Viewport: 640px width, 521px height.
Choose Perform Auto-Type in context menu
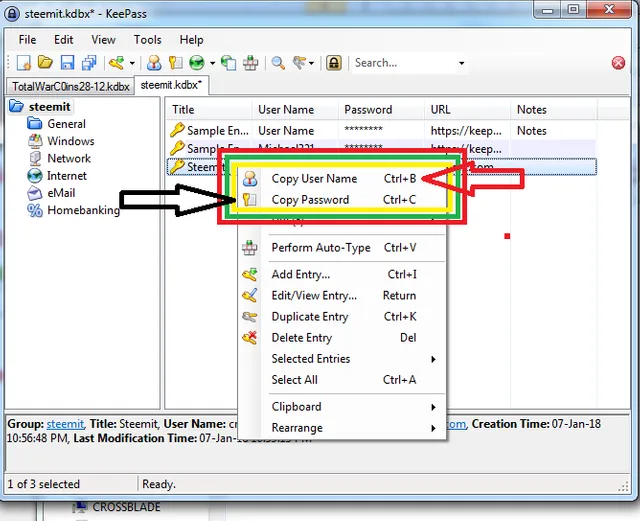pyautogui.click(x=343, y=248)
